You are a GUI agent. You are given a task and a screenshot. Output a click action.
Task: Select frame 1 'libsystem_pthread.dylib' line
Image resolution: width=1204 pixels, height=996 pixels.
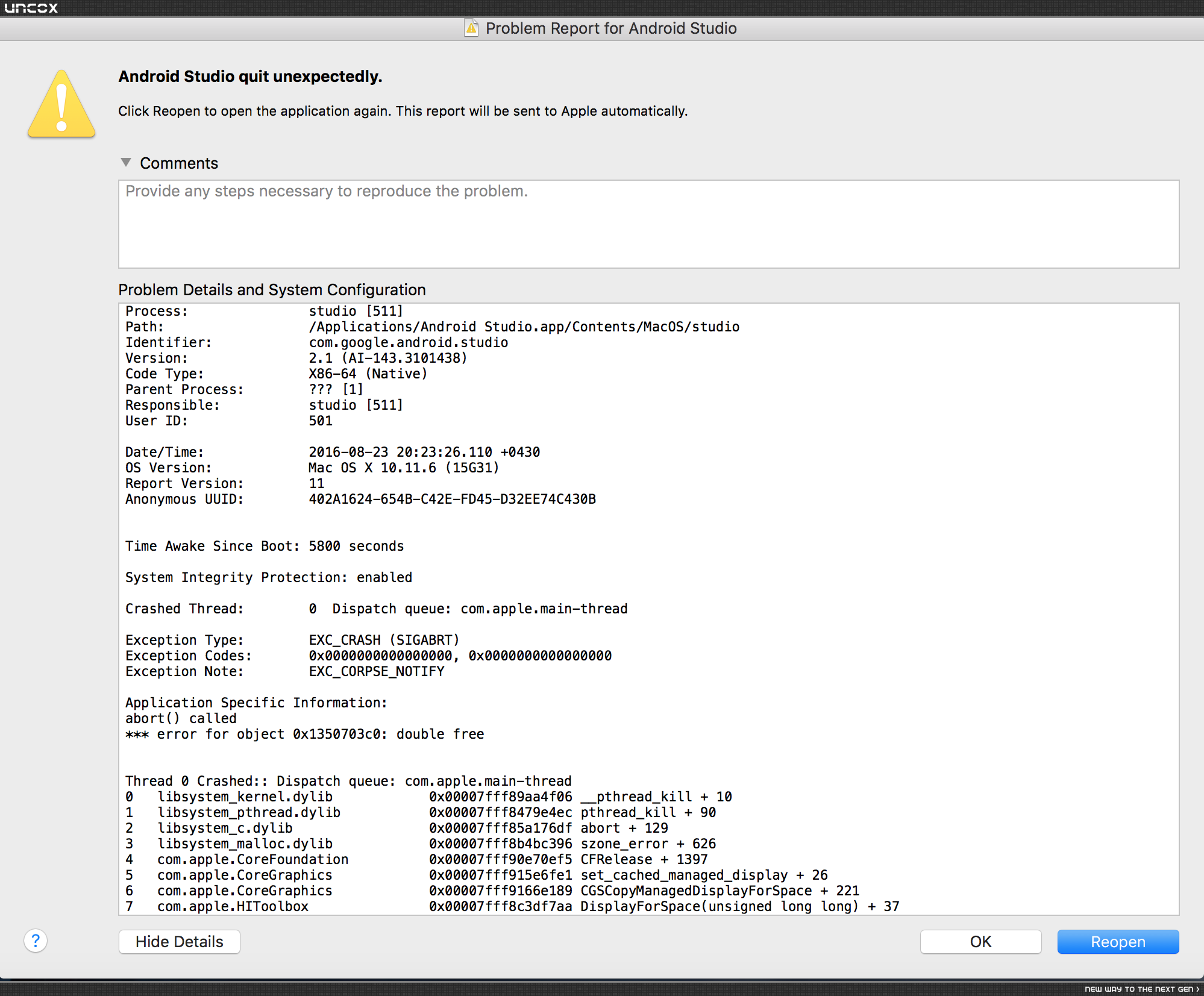[x=421, y=812]
